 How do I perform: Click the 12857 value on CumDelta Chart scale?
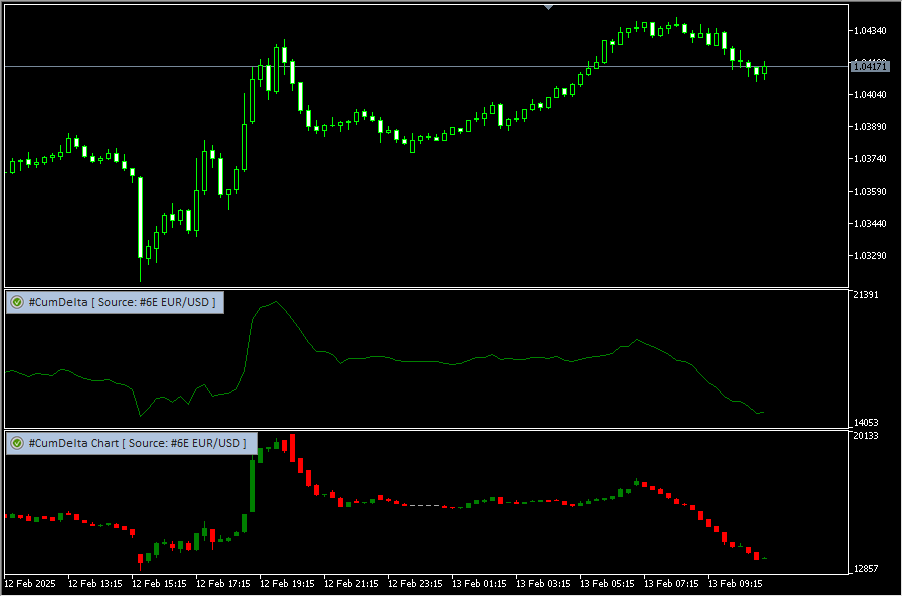[866, 569]
